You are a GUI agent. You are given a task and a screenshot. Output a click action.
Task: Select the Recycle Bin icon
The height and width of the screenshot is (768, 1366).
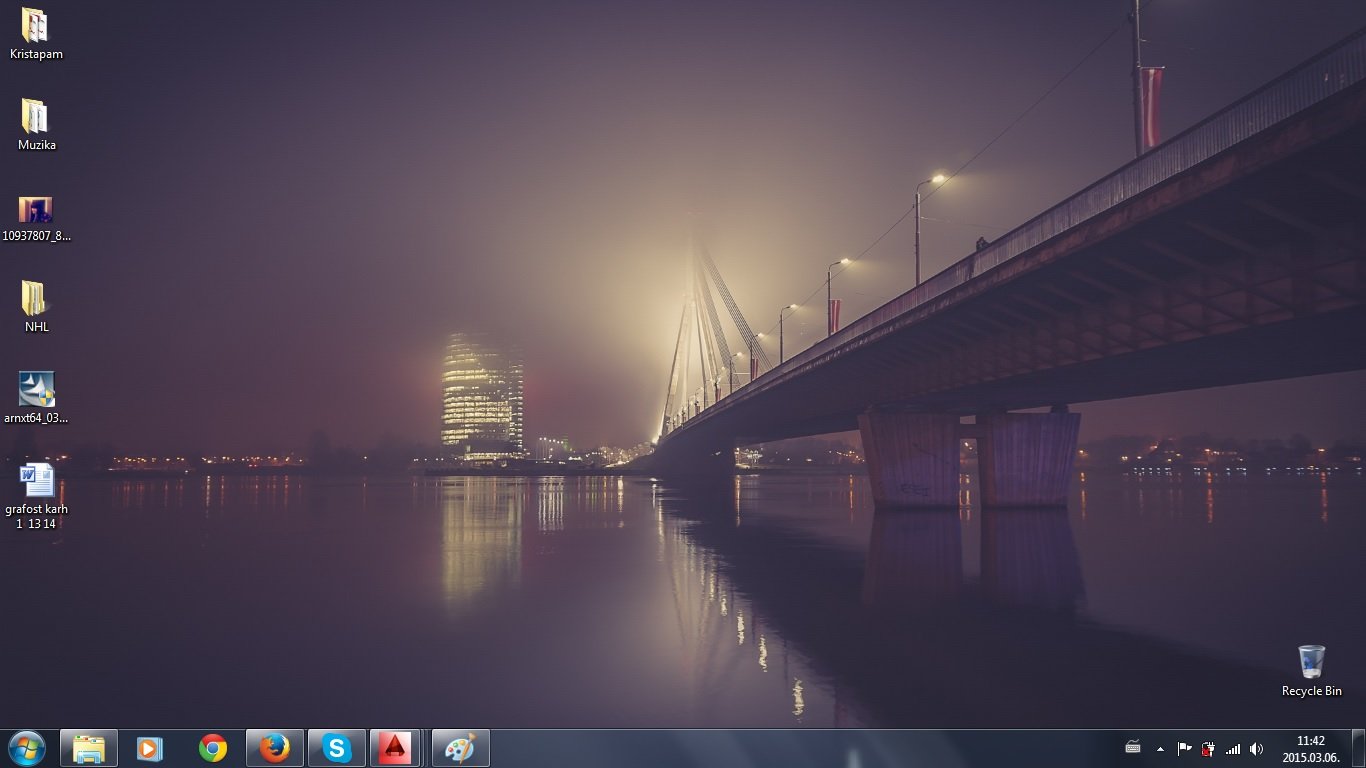click(x=1311, y=670)
